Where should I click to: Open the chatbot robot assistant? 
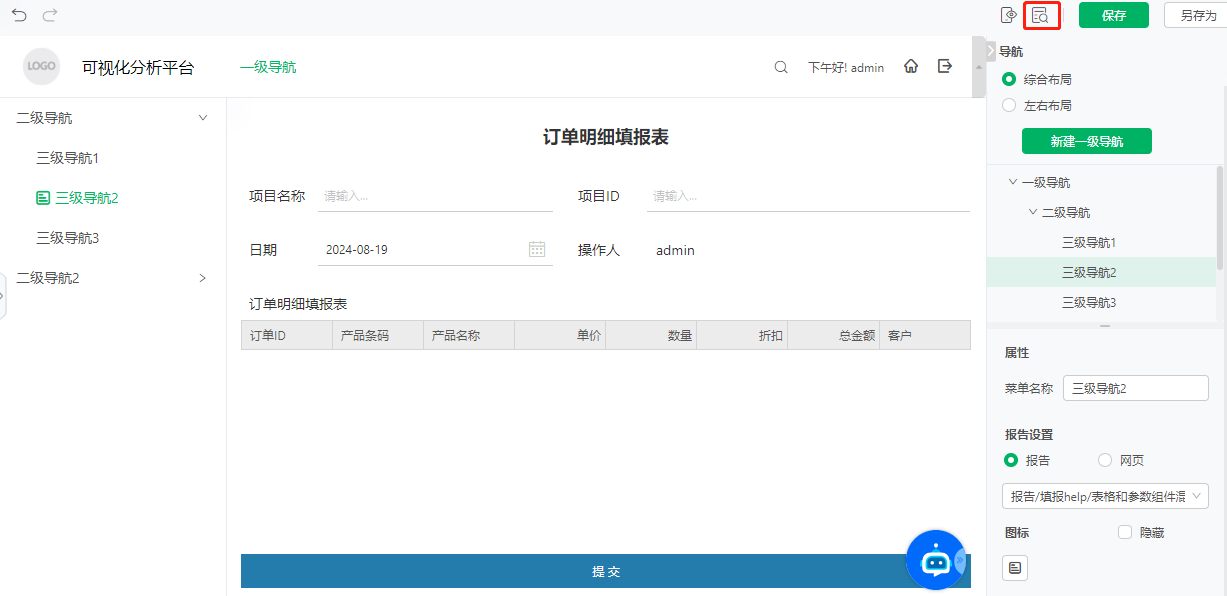pyautogui.click(x=935, y=560)
